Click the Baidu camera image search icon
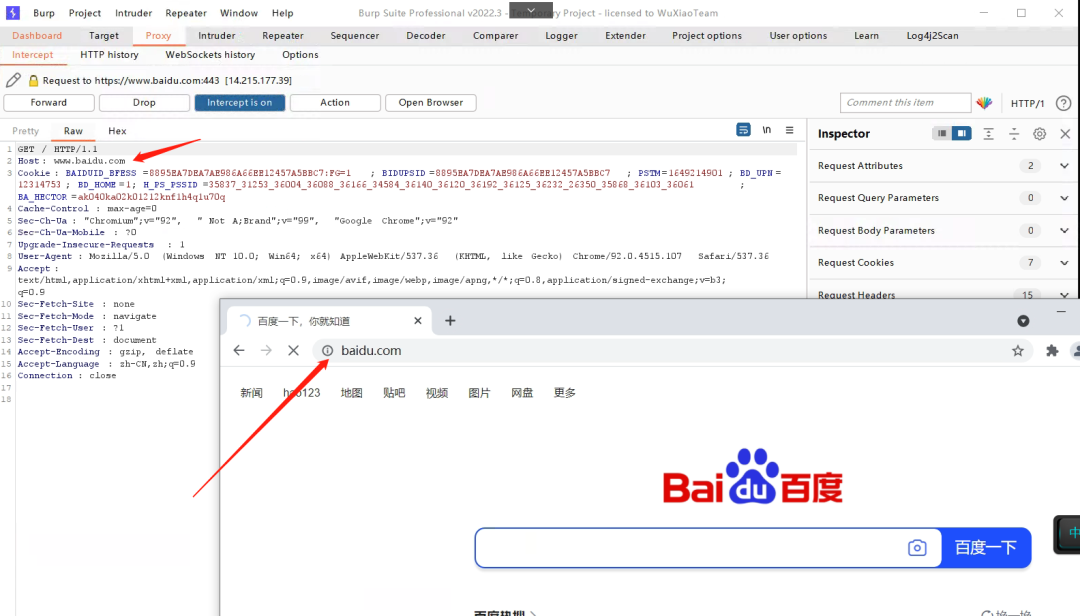The image size is (1080, 616). [x=917, y=547]
